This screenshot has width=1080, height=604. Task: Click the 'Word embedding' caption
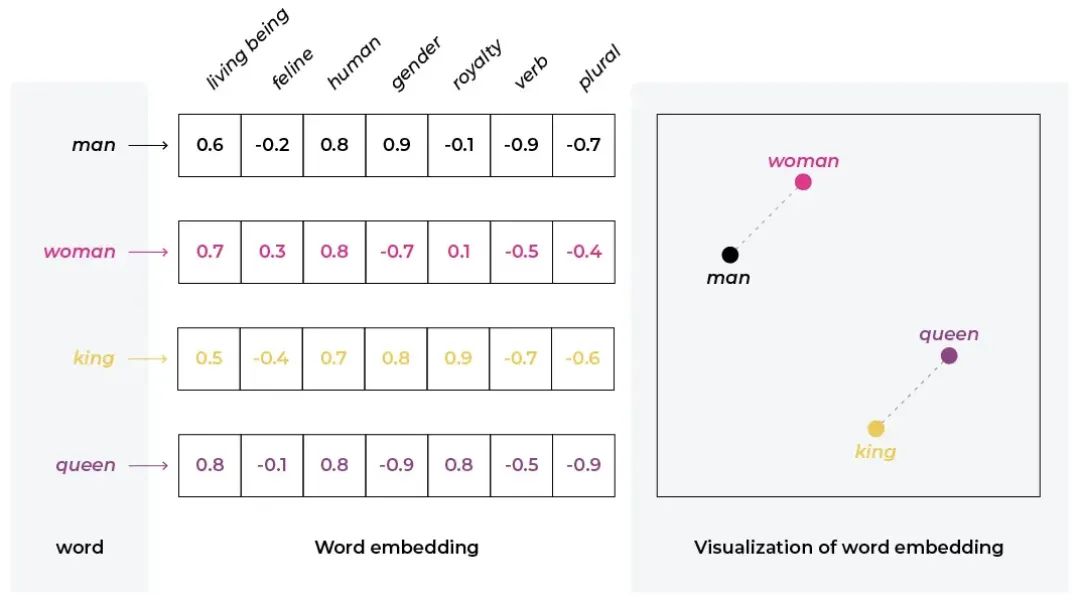[x=396, y=547]
